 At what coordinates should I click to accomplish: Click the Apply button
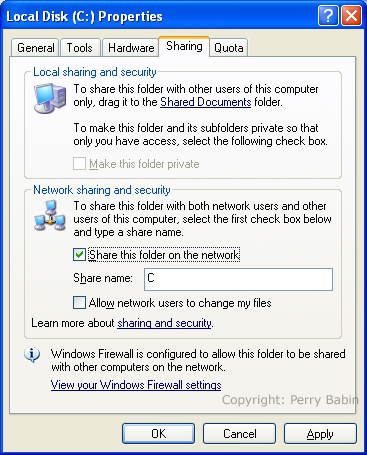click(x=320, y=434)
